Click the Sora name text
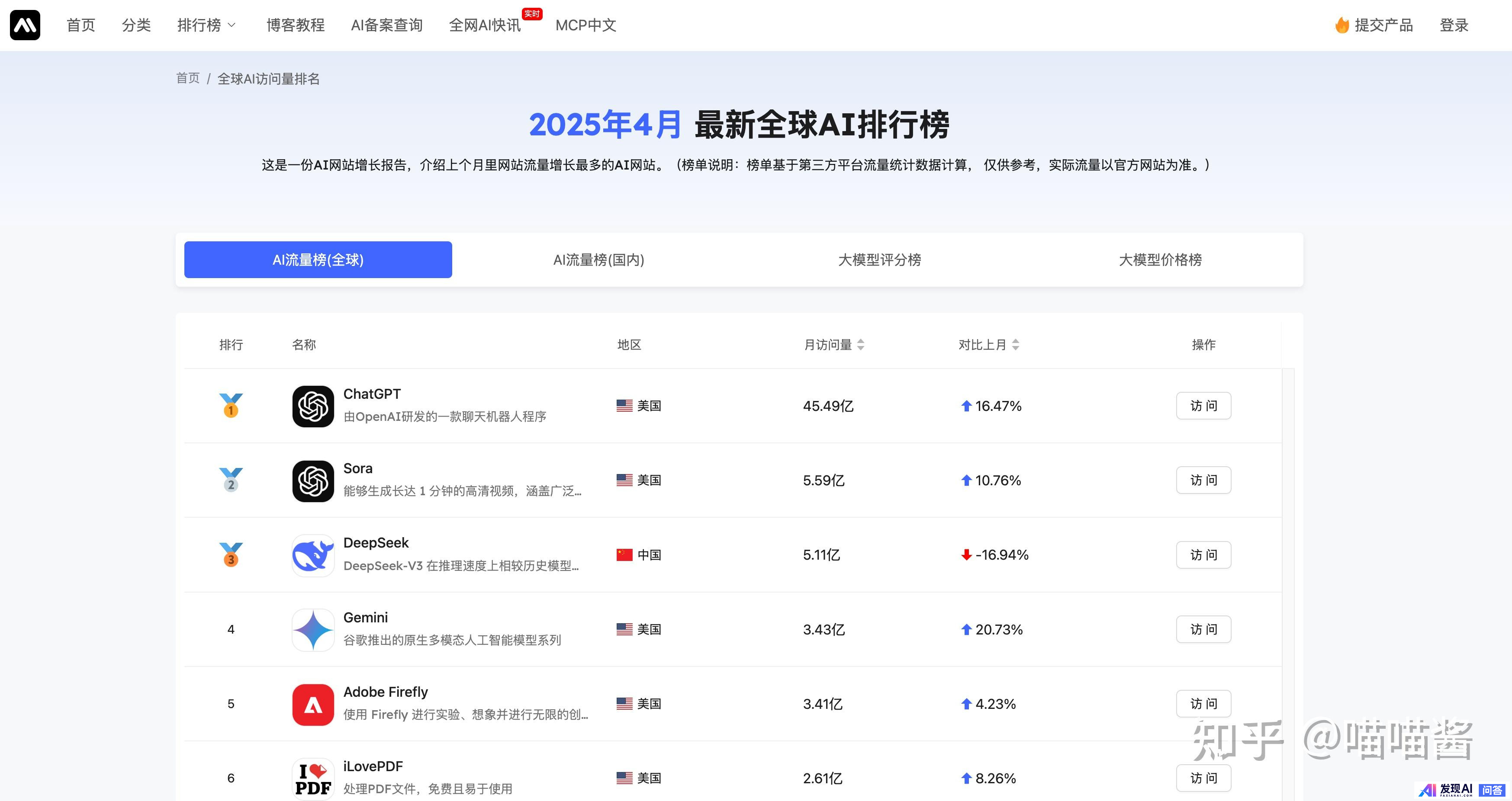Viewport: 1512px width, 801px height. (x=358, y=468)
